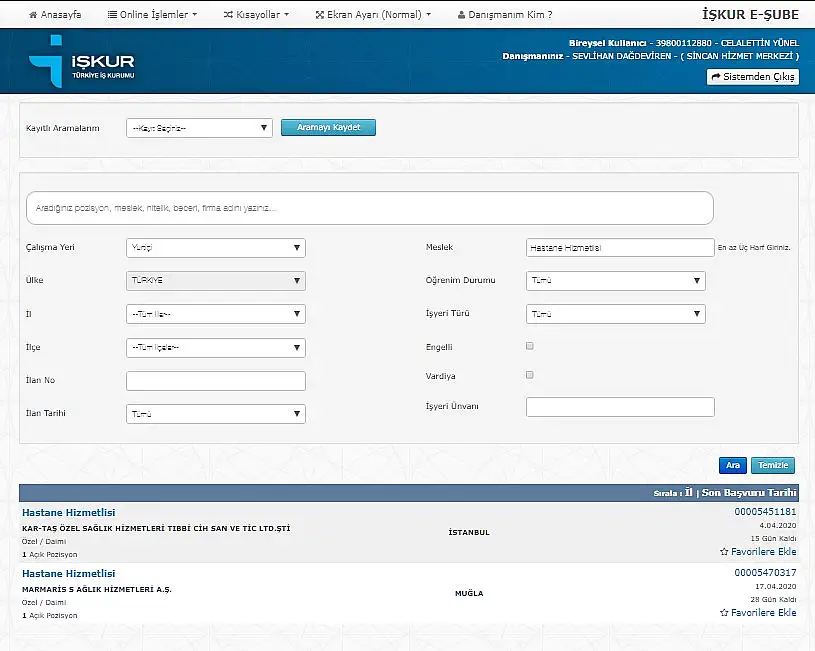
Task: Click the 15 Gün Kaldı text
Action: point(773,538)
